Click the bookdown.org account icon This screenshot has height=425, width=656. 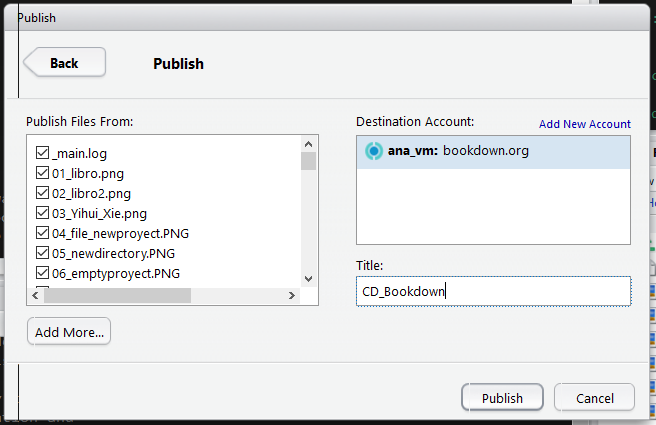click(x=374, y=151)
